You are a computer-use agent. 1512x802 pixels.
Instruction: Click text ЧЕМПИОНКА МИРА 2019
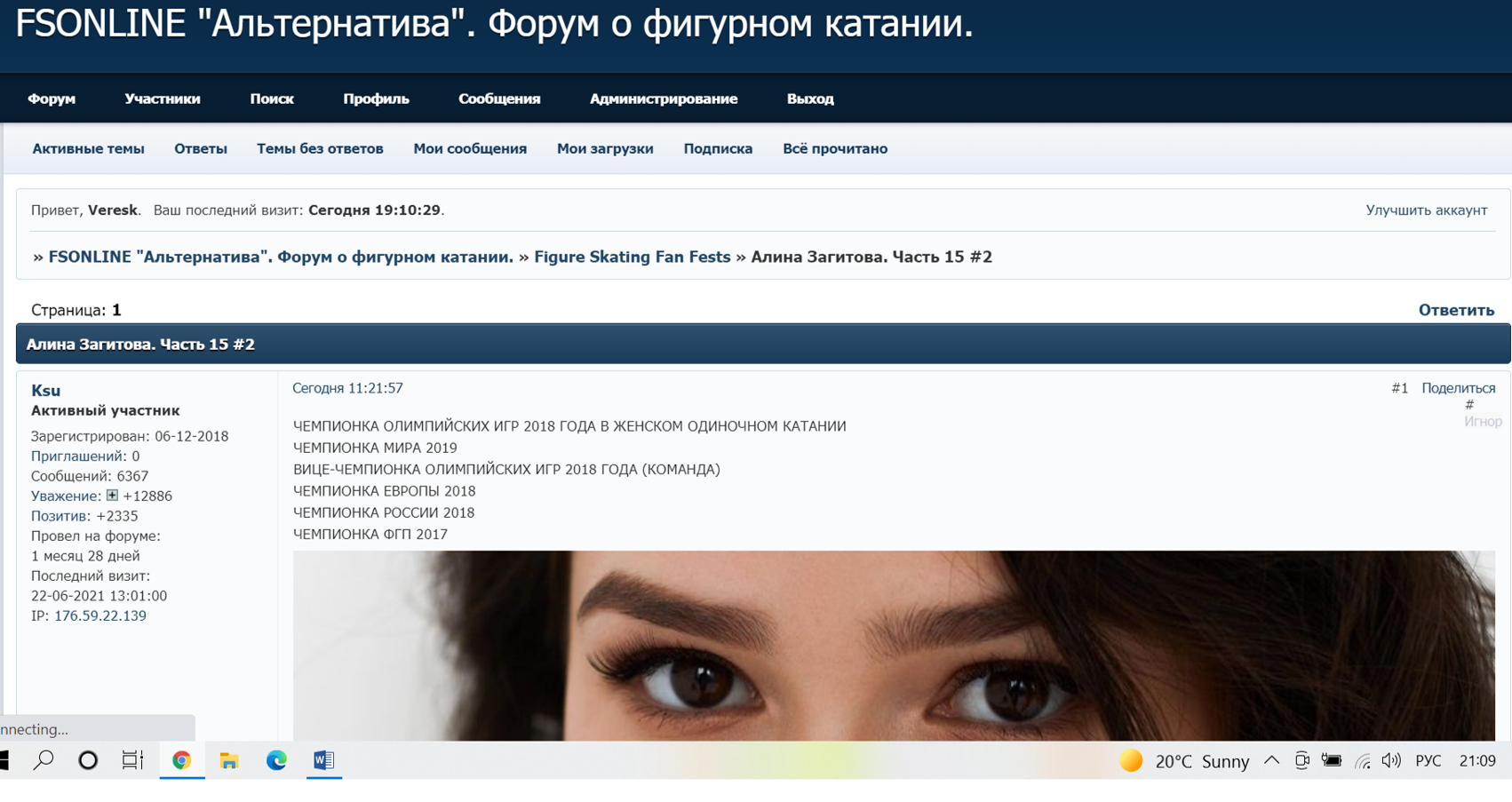click(x=375, y=448)
